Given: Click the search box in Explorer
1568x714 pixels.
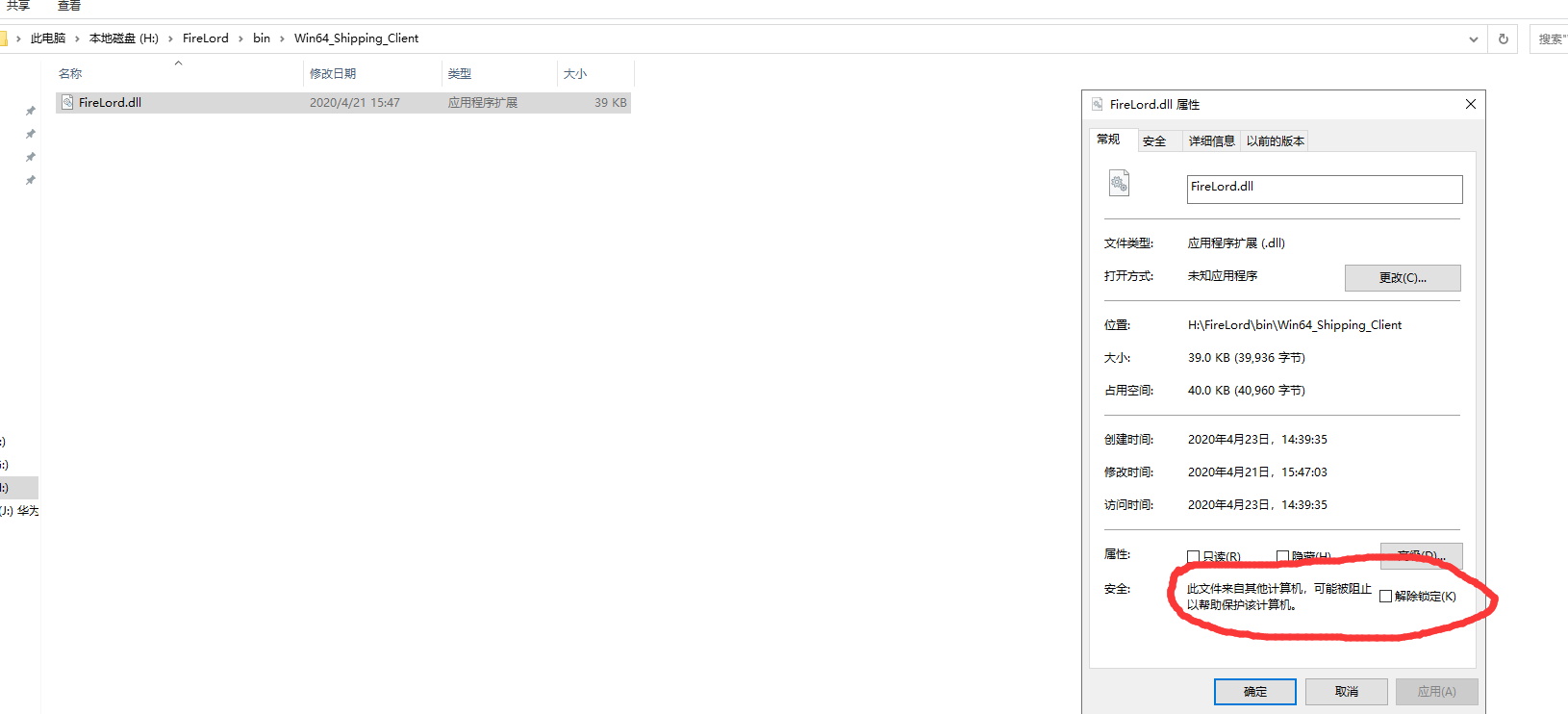Looking at the screenshot, I should [x=1549, y=39].
